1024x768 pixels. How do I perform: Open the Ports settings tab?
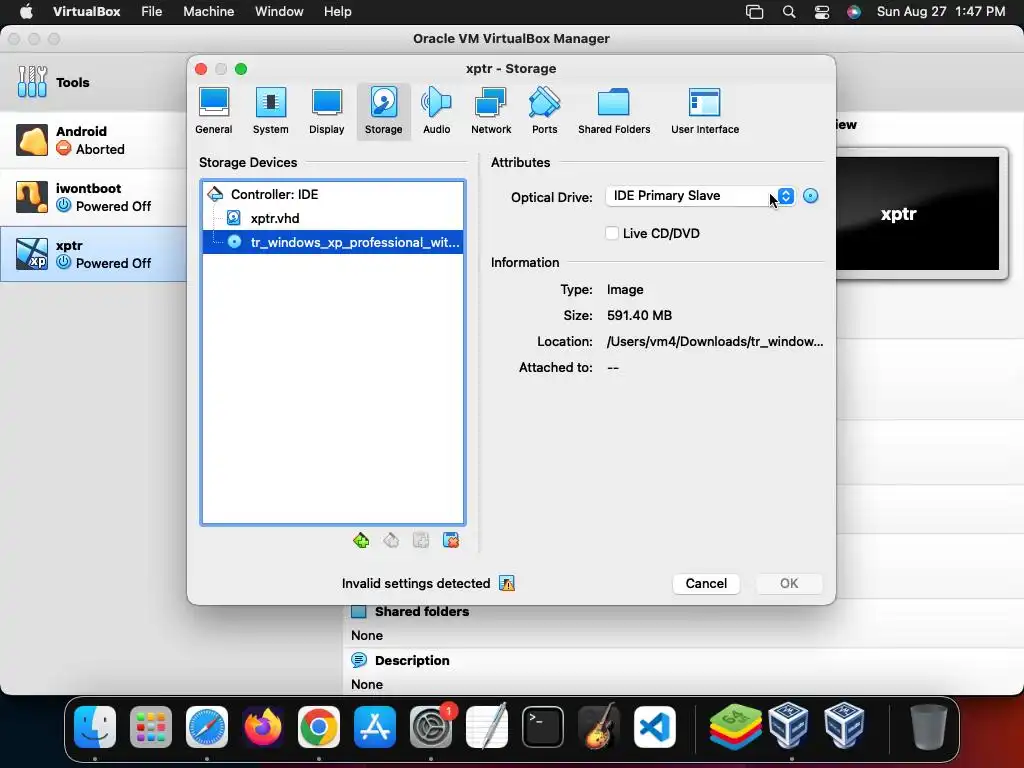[x=545, y=111]
